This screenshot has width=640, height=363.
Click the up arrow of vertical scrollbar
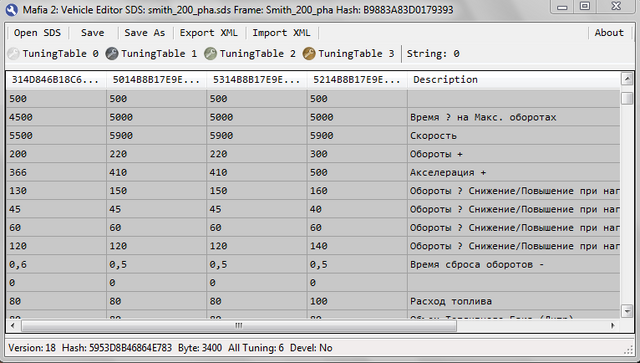tap(627, 79)
